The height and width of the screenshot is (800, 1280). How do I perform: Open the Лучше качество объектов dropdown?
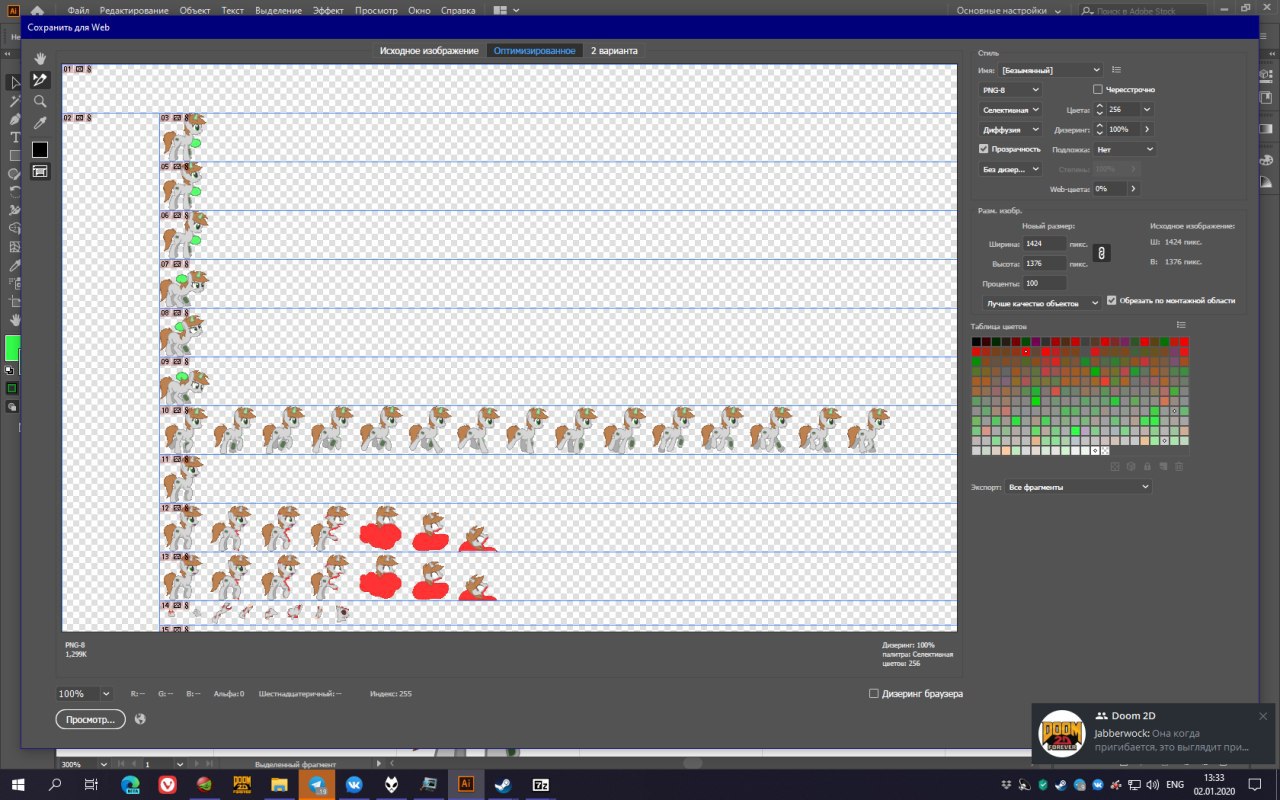tap(1040, 302)
